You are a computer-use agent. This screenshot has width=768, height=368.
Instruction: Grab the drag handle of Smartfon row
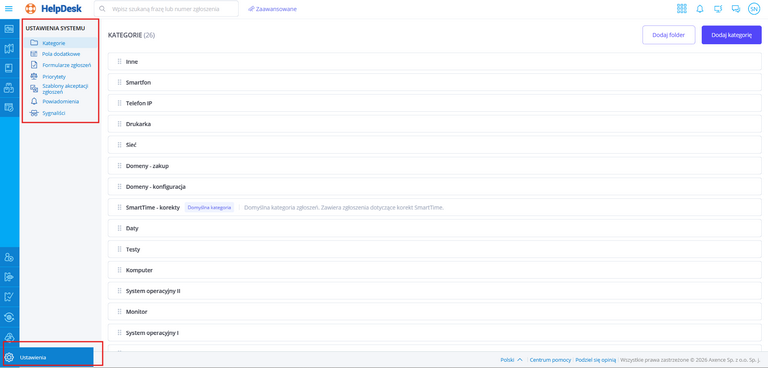click(120, 82)
